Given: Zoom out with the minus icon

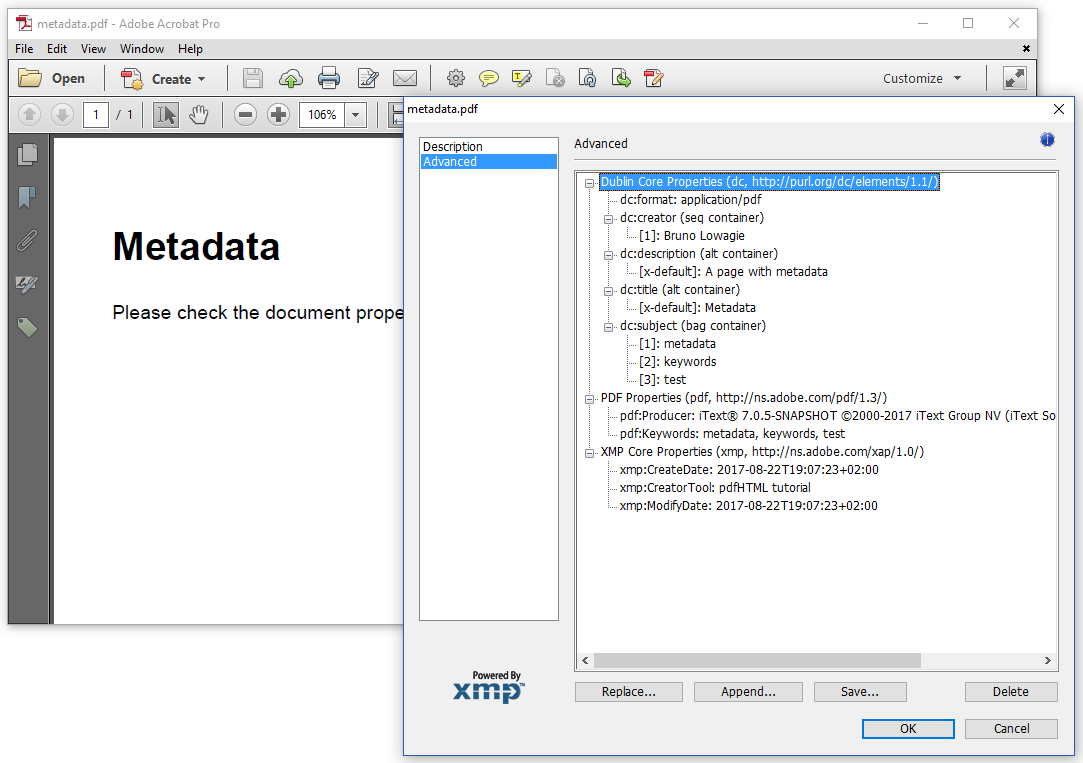Looking at the screenshot, I should (245, 114).
